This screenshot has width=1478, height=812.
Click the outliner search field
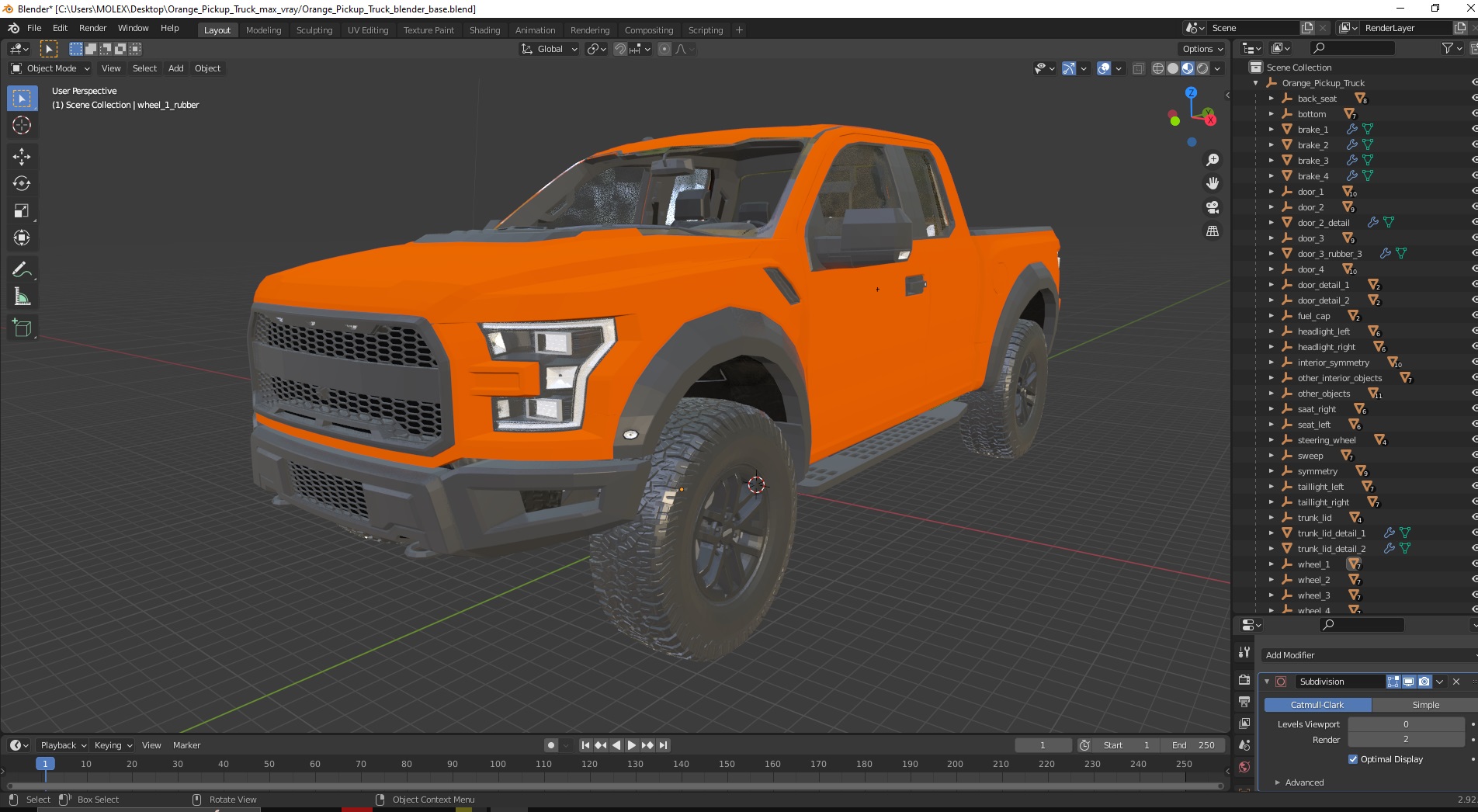pyautogui.click(x=1351, y=48)
